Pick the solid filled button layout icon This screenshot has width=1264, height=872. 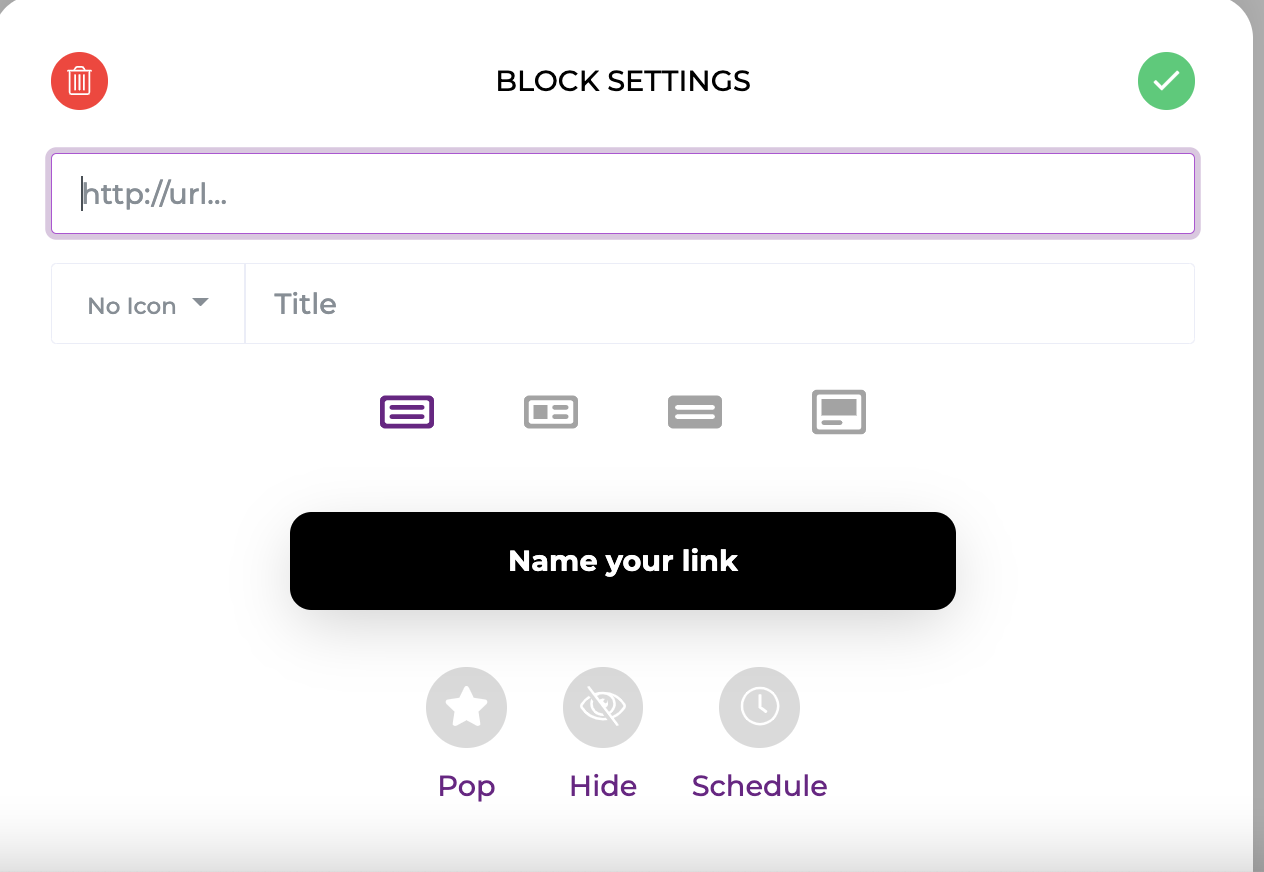(x=695, y=412)
